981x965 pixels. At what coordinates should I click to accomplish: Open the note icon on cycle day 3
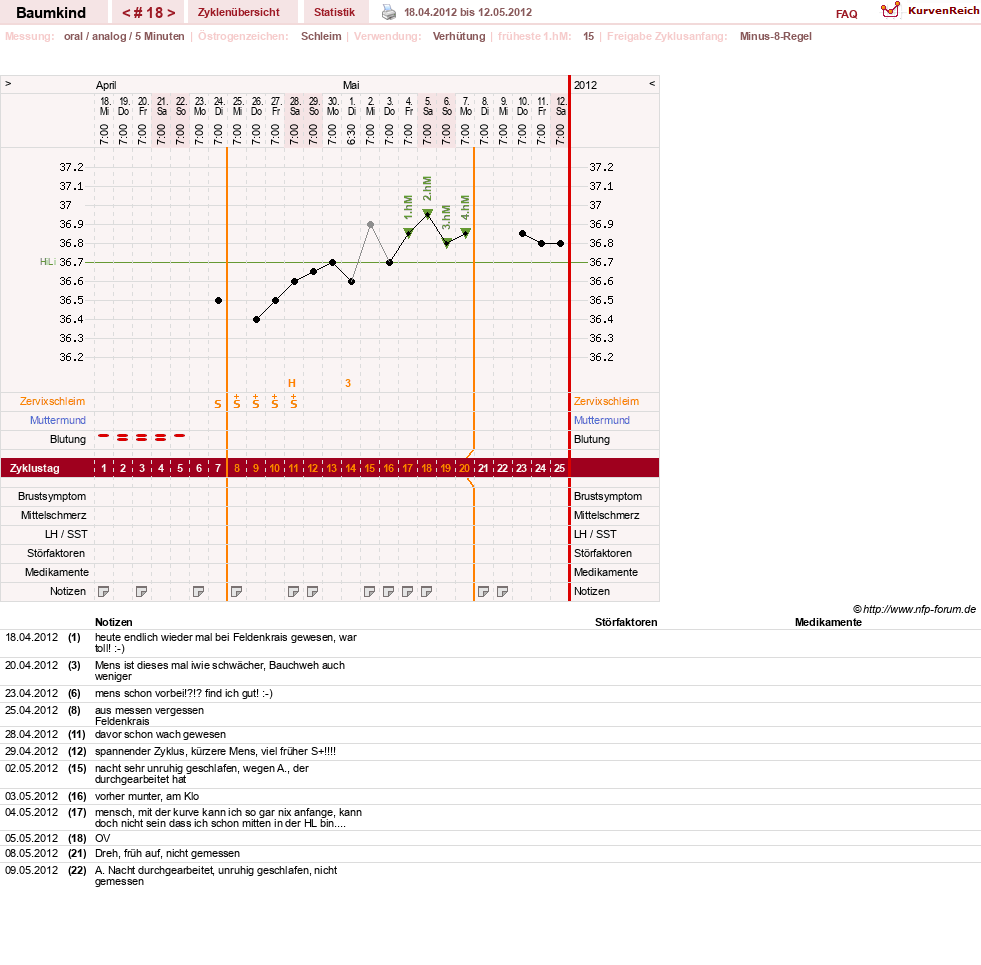click(141, 591)
